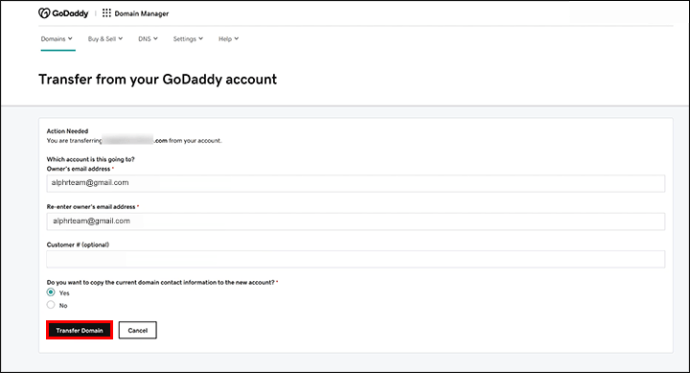Open the Settings menu
The height and width of the screenshot is (373, 690).
coord(188,39)
